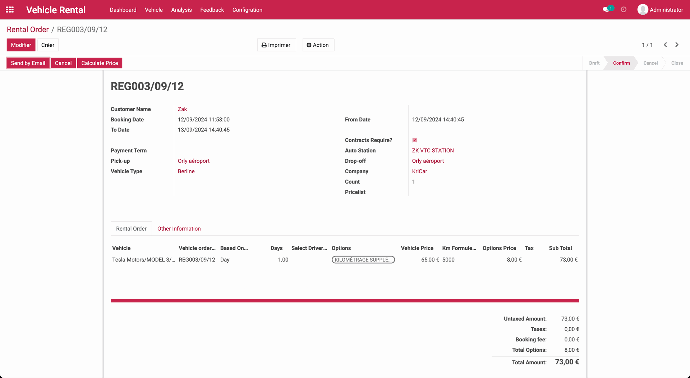Viewport: 690px width, 378px height.
Task: Open the Analysis menu
Action: [x=181, y=10]
